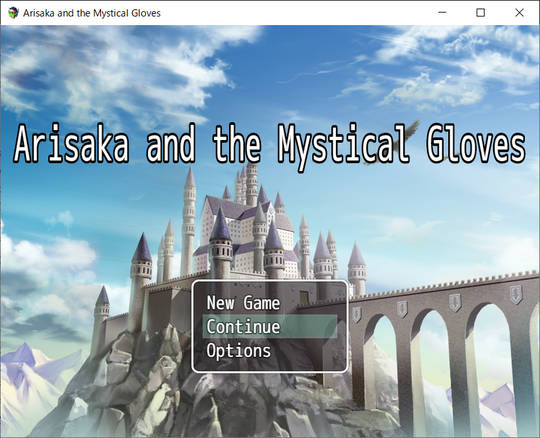Screen dimensions: 540x438
Task: Select the highlighted Continue command
Action: coord(270,326)
